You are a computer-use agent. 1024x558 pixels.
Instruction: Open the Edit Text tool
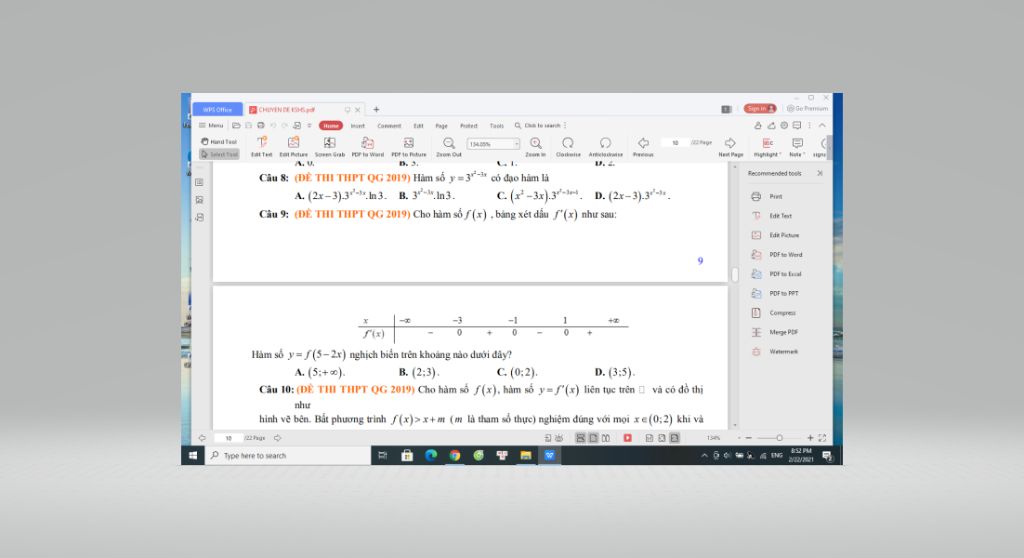click(262, 147)
